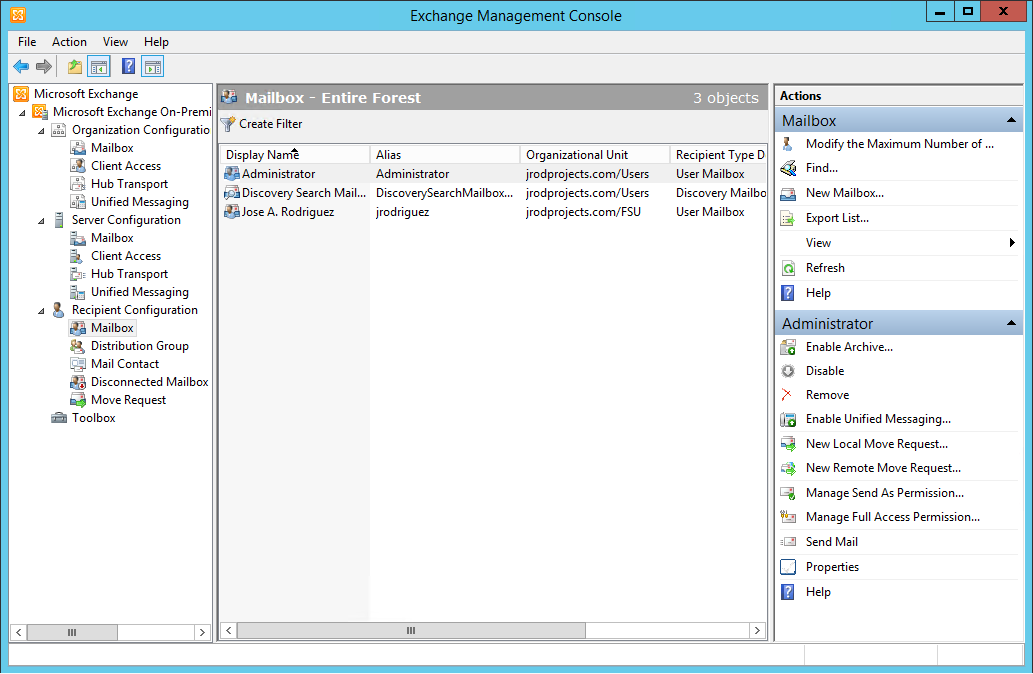
Task: Select the Mail Contact tree node
Action: [125, 364]
